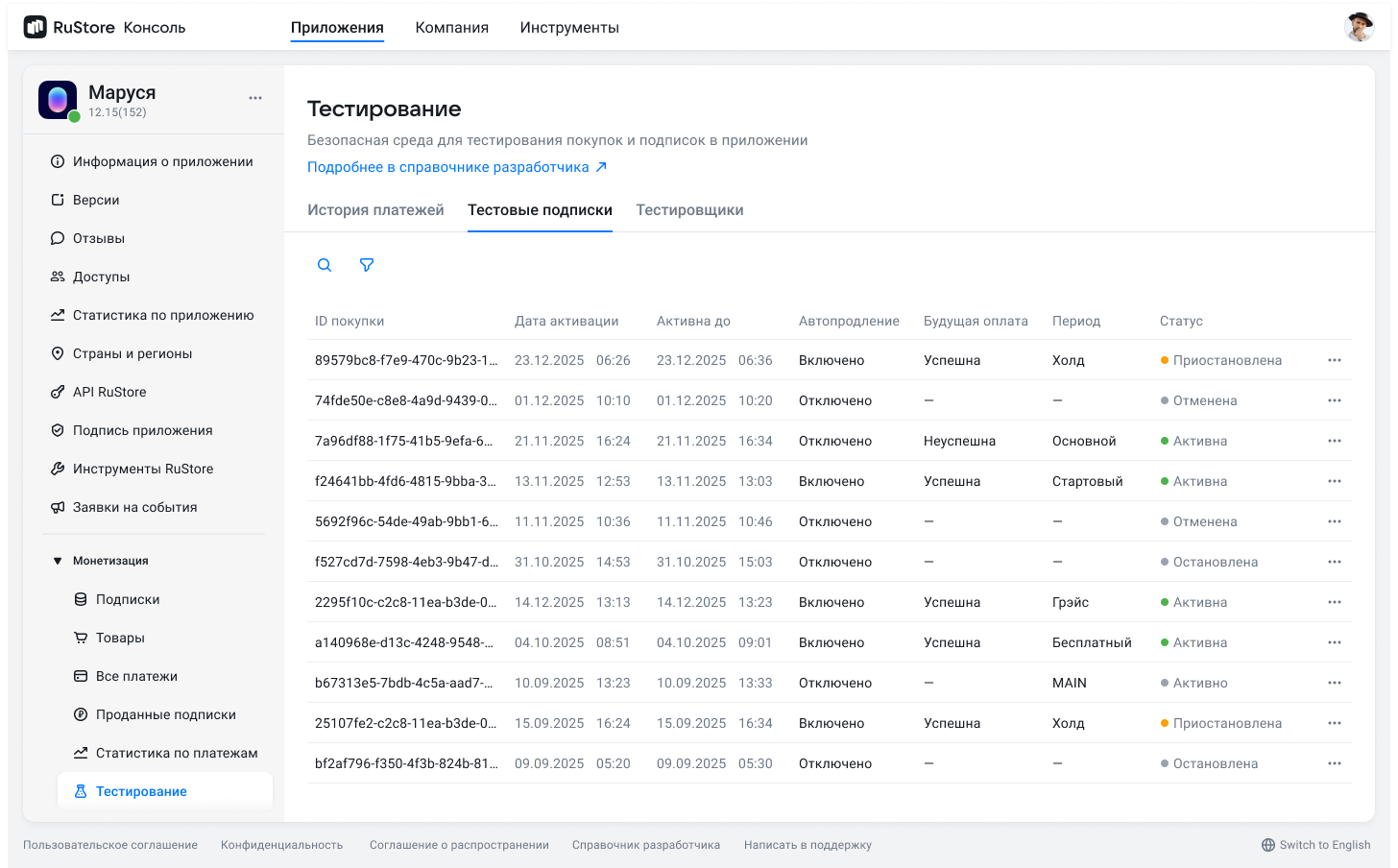Screen dimensions: 1398x868
Task: Click the profile avatar in the top corner
Action: tap(1359, 27)
